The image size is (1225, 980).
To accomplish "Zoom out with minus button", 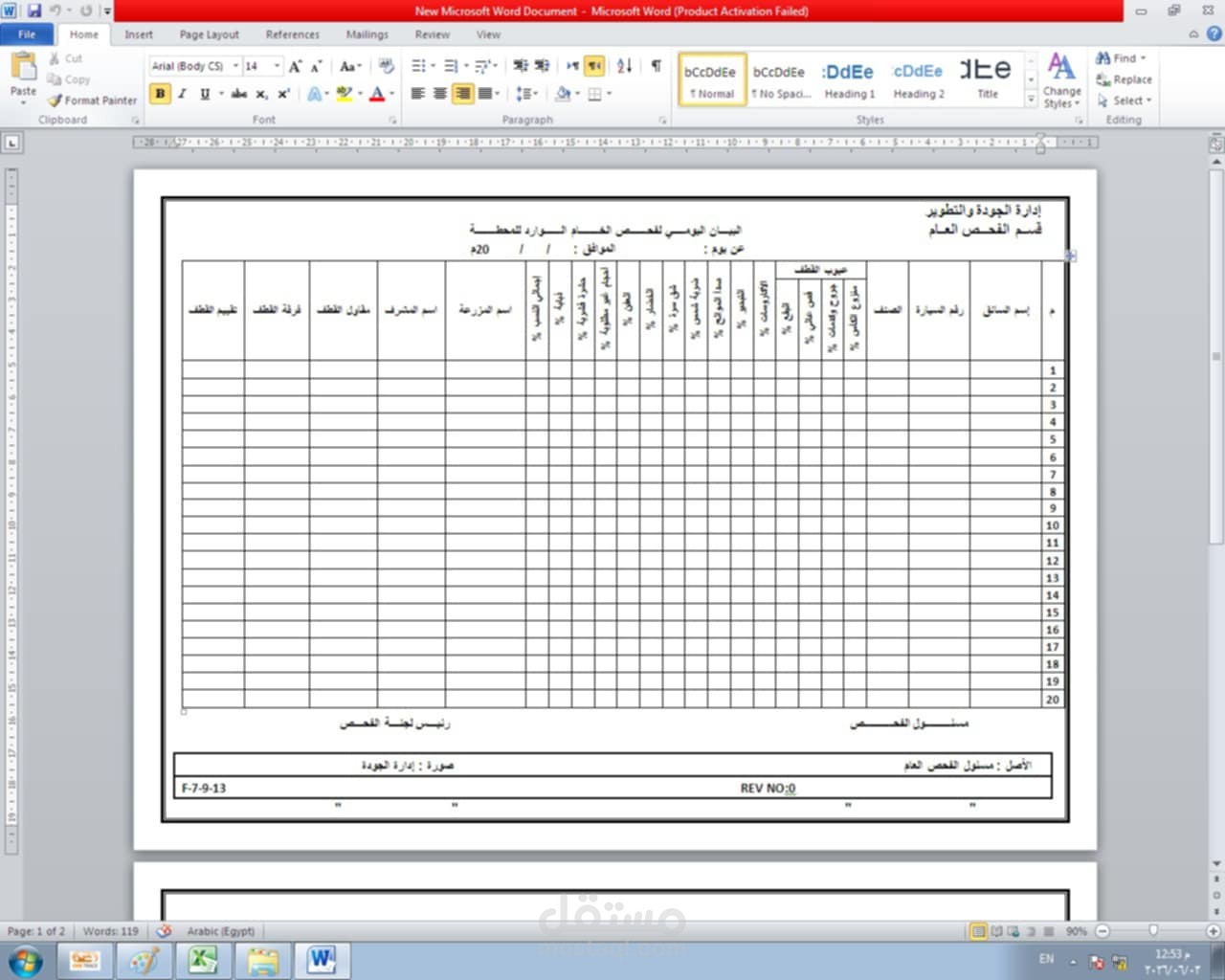I will tap(1102, 931).
